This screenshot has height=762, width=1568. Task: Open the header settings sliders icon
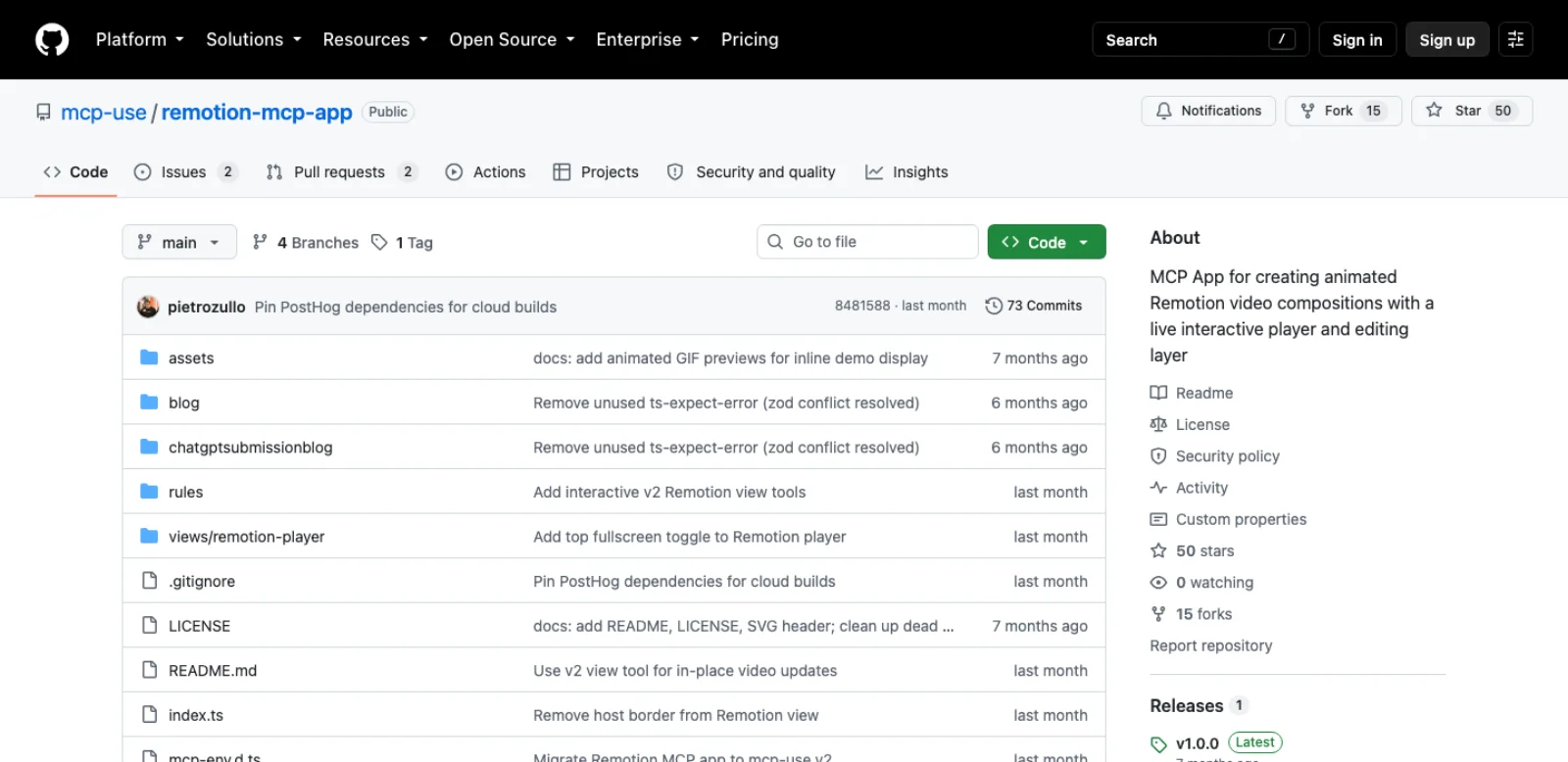click(x=1515, y=39)
